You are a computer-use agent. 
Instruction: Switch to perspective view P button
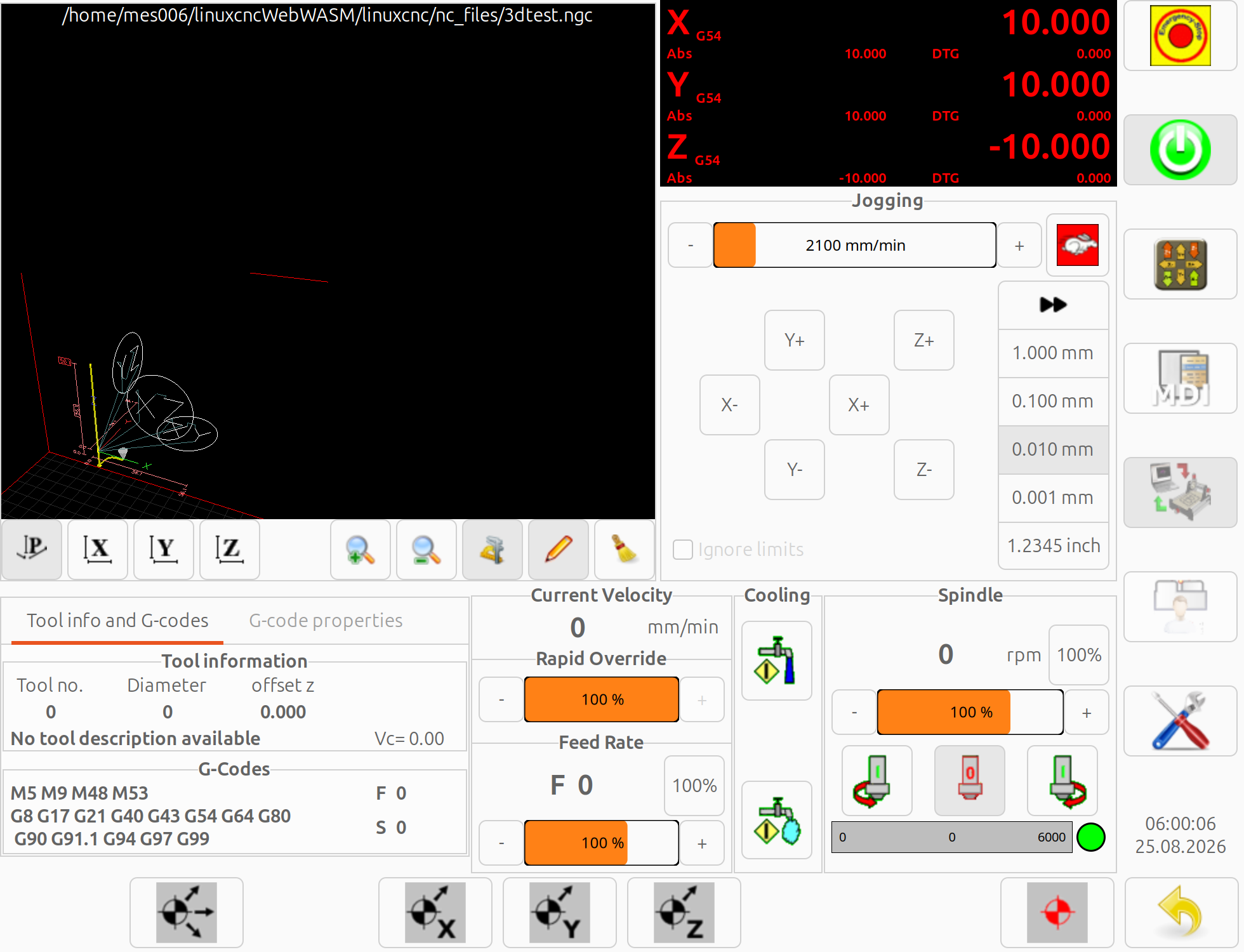32,550
